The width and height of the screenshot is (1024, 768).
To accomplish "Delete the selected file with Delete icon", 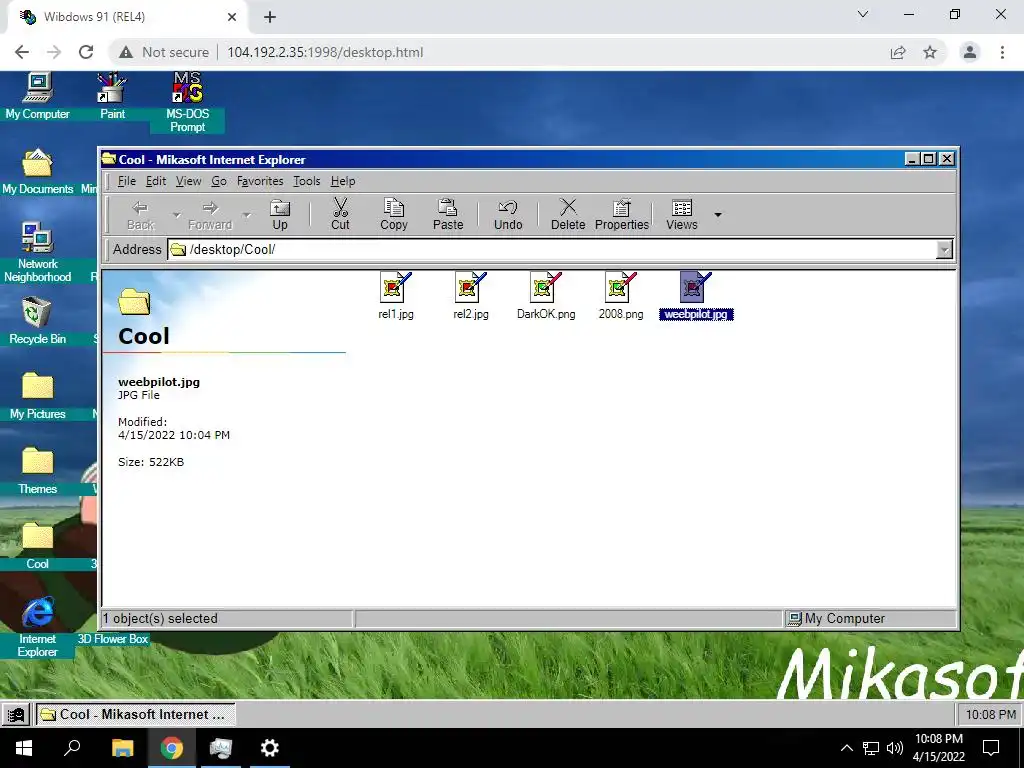I will [568, 215].
